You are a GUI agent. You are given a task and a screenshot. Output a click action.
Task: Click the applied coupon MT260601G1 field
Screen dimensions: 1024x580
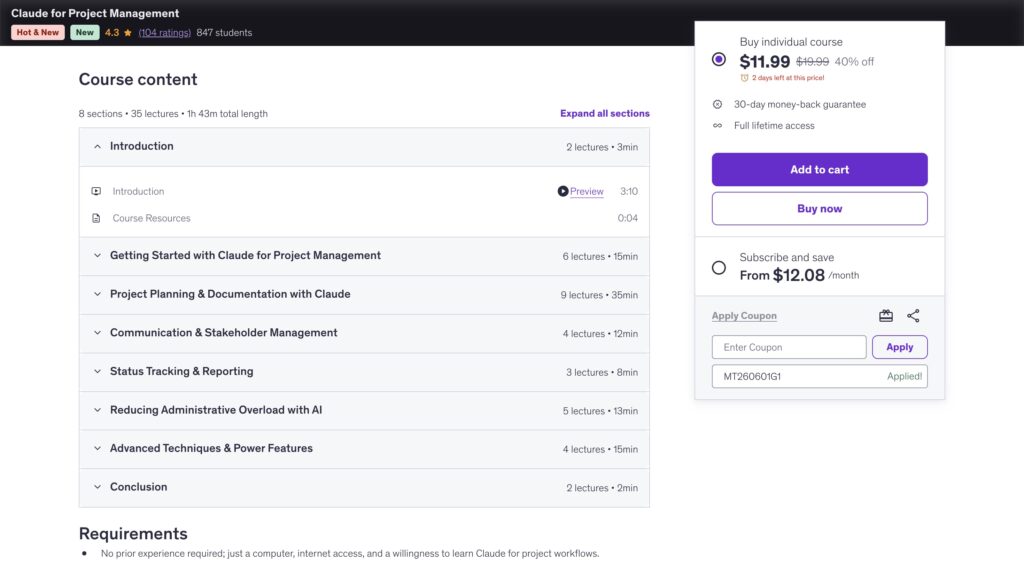point(820,376)
